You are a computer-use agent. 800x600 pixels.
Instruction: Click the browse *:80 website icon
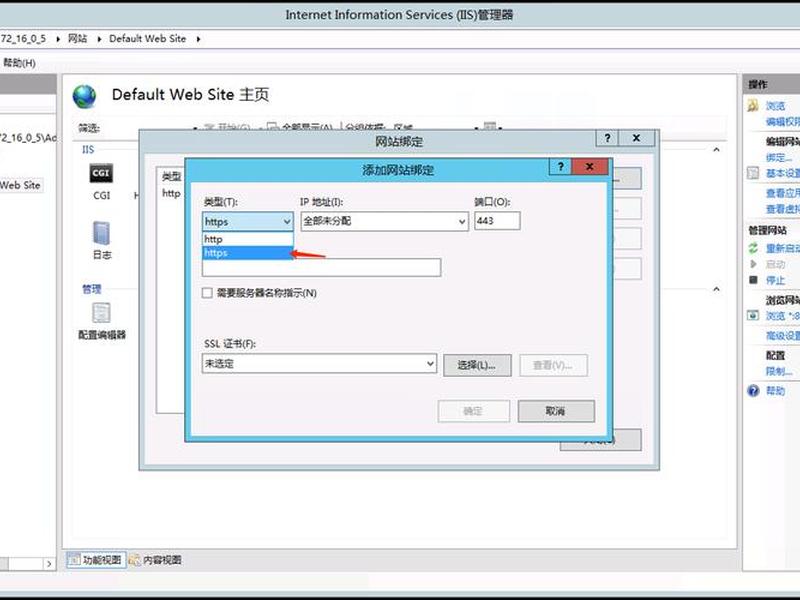(753, 315)
